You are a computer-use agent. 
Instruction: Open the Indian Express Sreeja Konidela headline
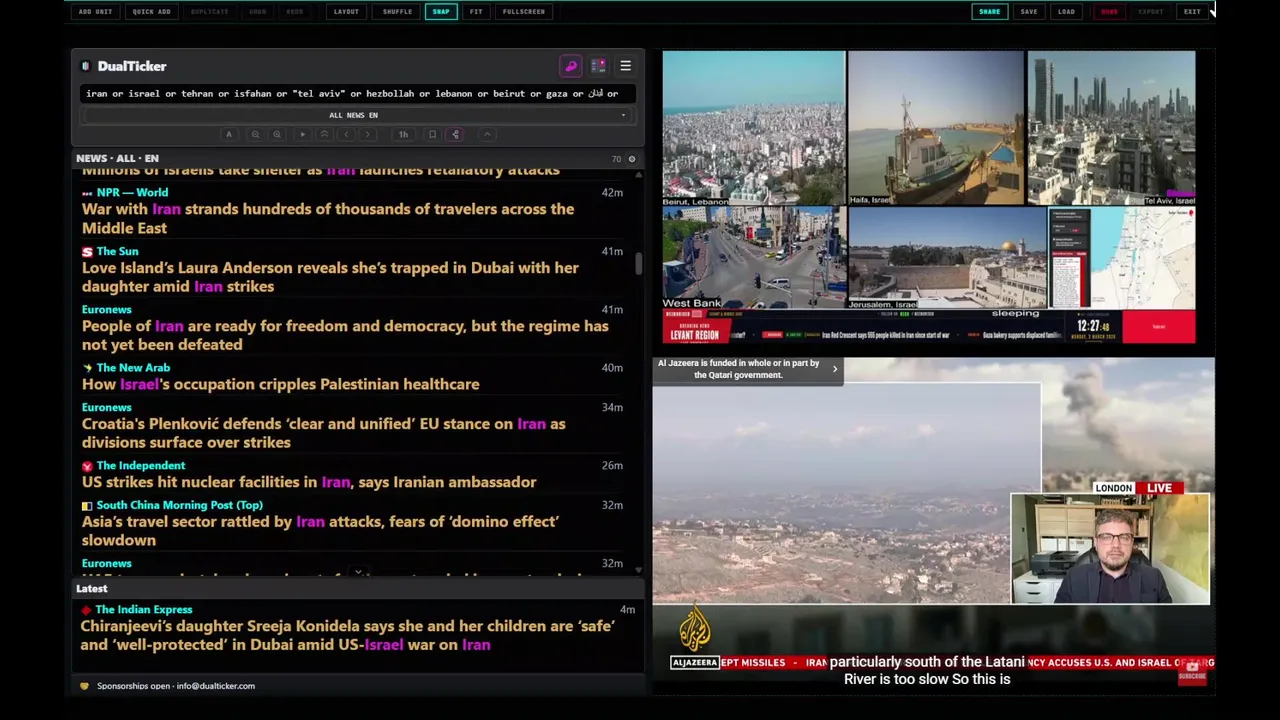[x=347, y=635]
